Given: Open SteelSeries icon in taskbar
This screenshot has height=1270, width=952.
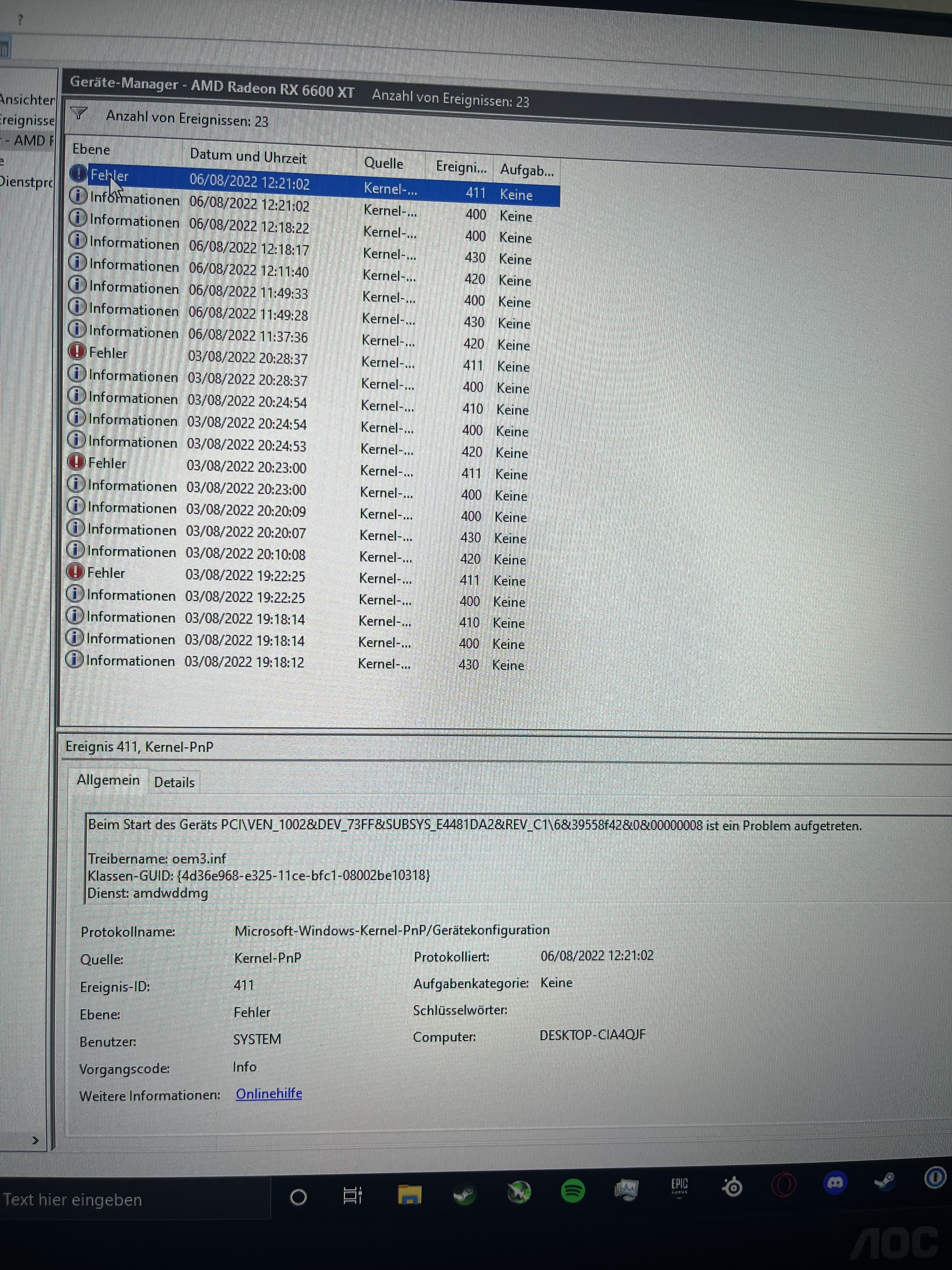Looking at the screenshot, I should [x=733, y=1186].
